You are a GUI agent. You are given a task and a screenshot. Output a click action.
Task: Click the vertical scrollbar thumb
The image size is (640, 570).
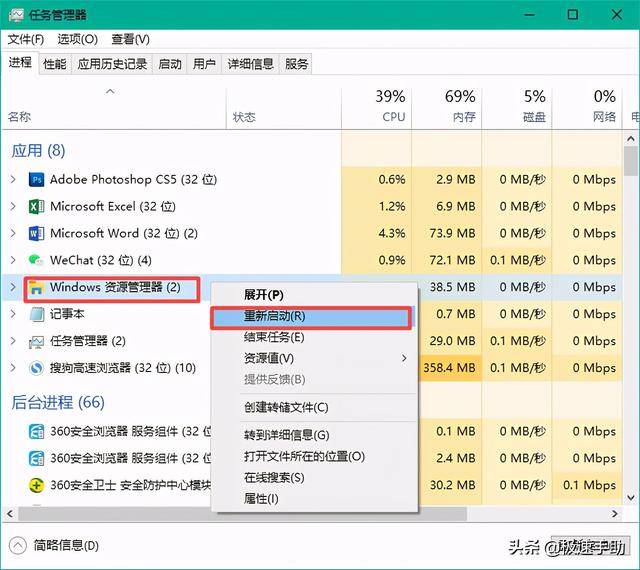coord(631,161)
